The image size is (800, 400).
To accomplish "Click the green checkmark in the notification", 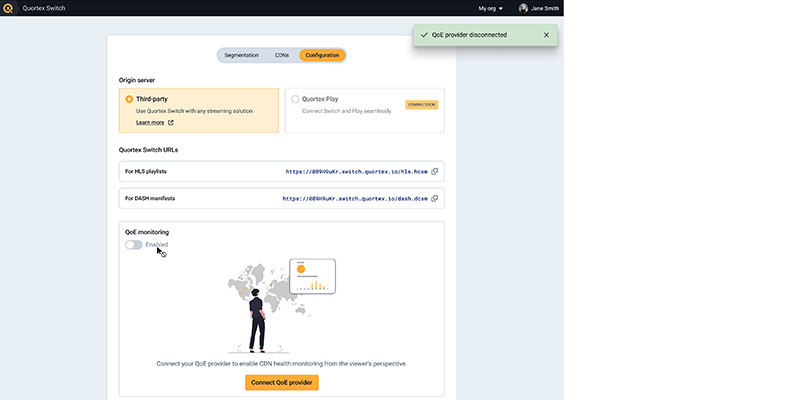I will (x=423, y=35).
